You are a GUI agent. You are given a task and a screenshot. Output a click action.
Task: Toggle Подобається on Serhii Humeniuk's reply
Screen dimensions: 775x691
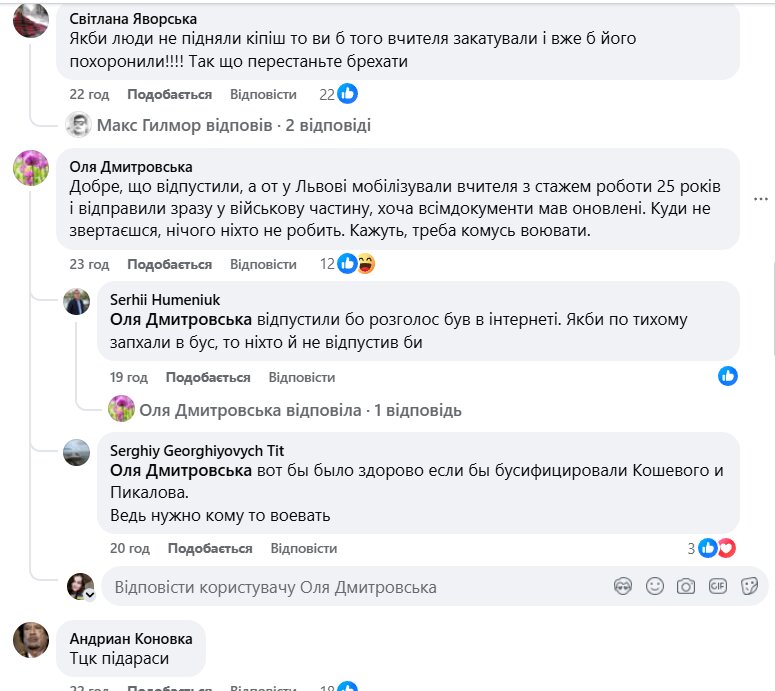point(207,377)
